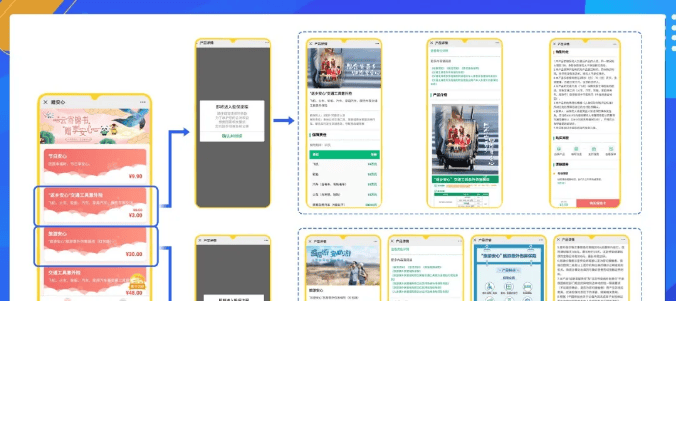Click the second icon in the purchase notes row

[576, 150]
